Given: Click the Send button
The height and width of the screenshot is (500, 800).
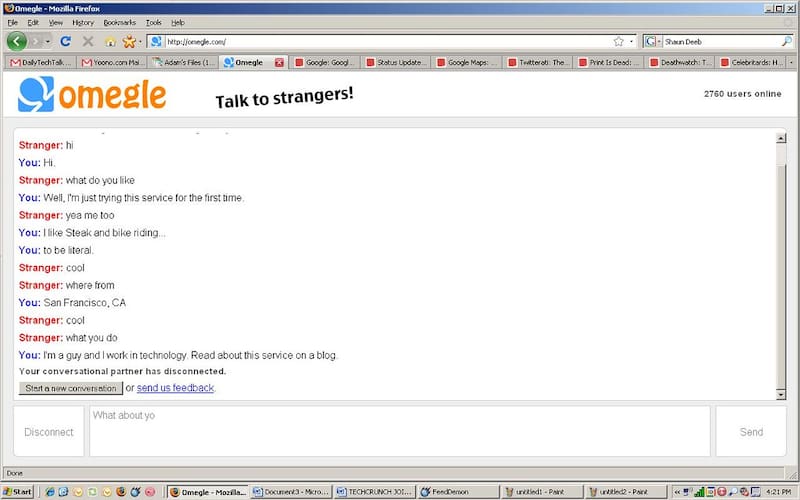Looking at the screenshot, I should point(751,432).
